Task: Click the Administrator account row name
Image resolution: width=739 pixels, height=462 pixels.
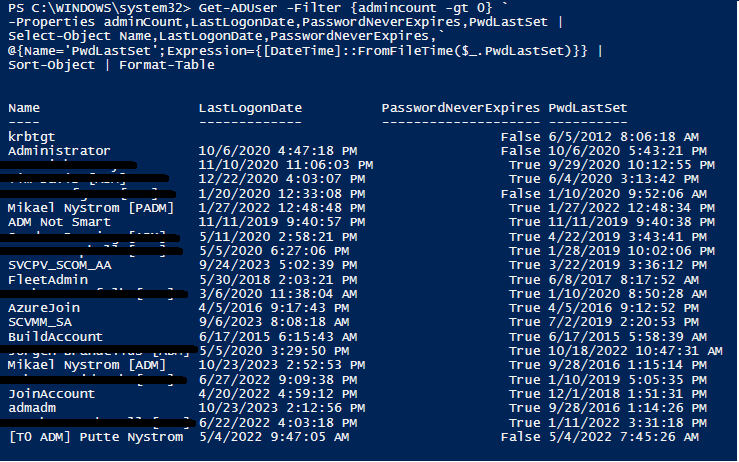Action: pyautogui.click(x=59, y=150)
